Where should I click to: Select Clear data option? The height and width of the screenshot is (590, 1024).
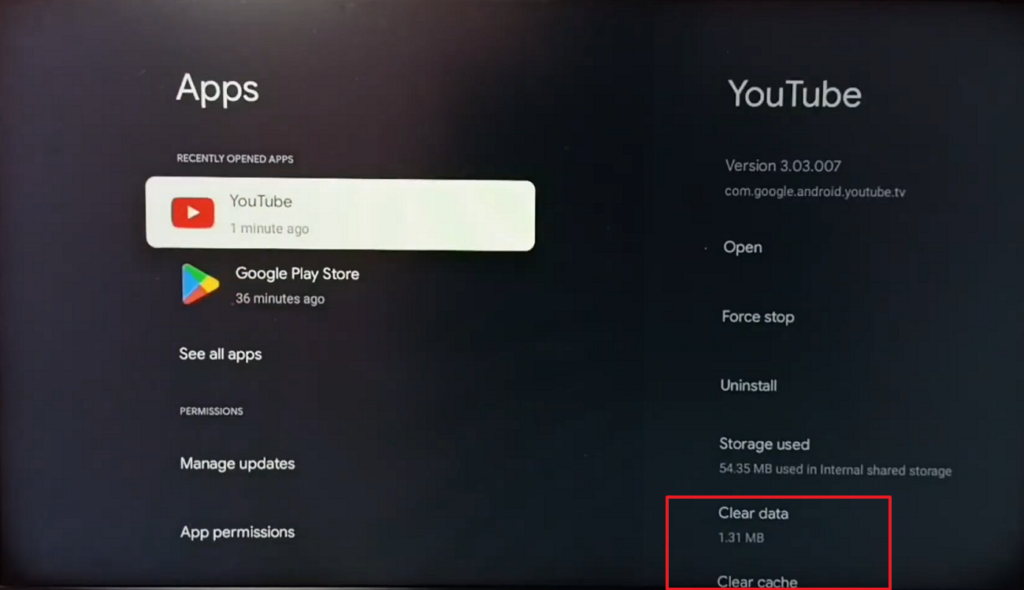753,525
